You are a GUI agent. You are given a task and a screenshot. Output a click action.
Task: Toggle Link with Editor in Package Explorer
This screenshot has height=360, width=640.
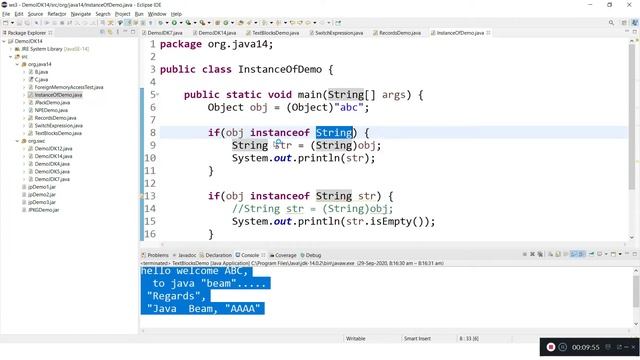(110, 32)
